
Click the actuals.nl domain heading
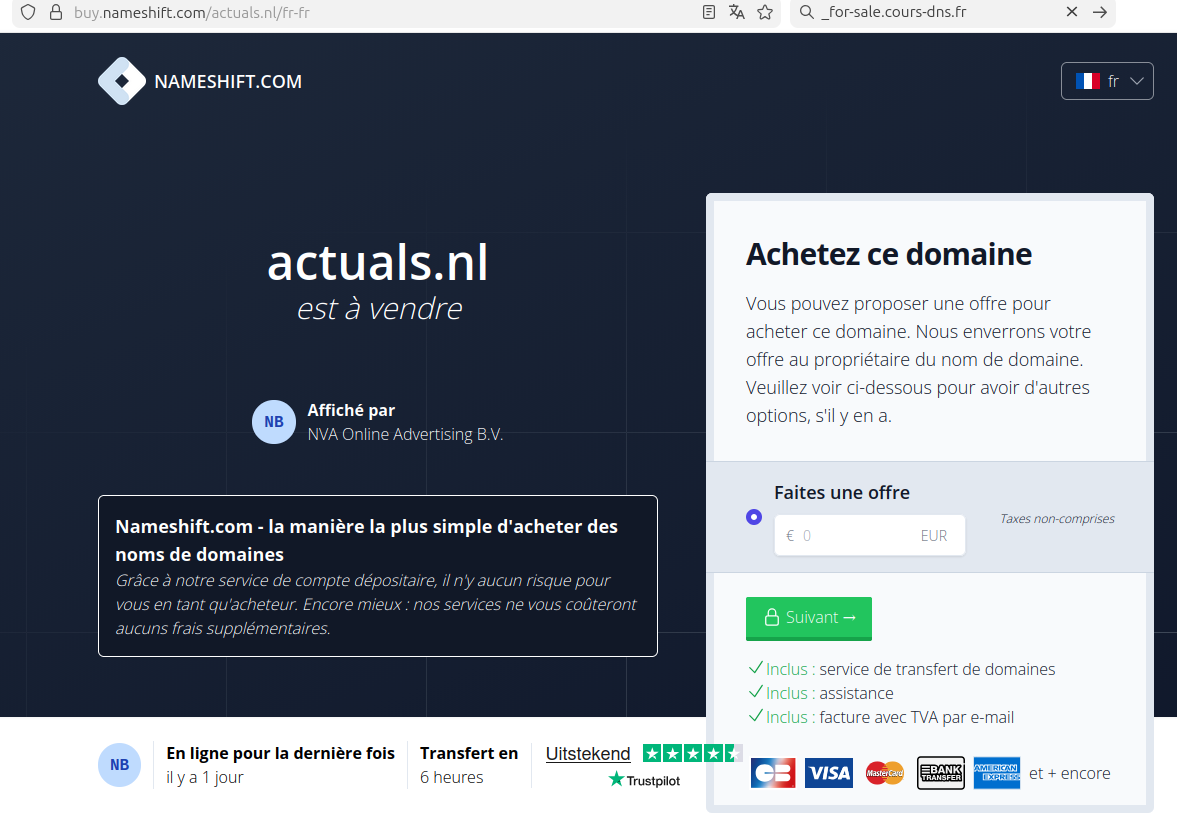click(x=378, y=263)
